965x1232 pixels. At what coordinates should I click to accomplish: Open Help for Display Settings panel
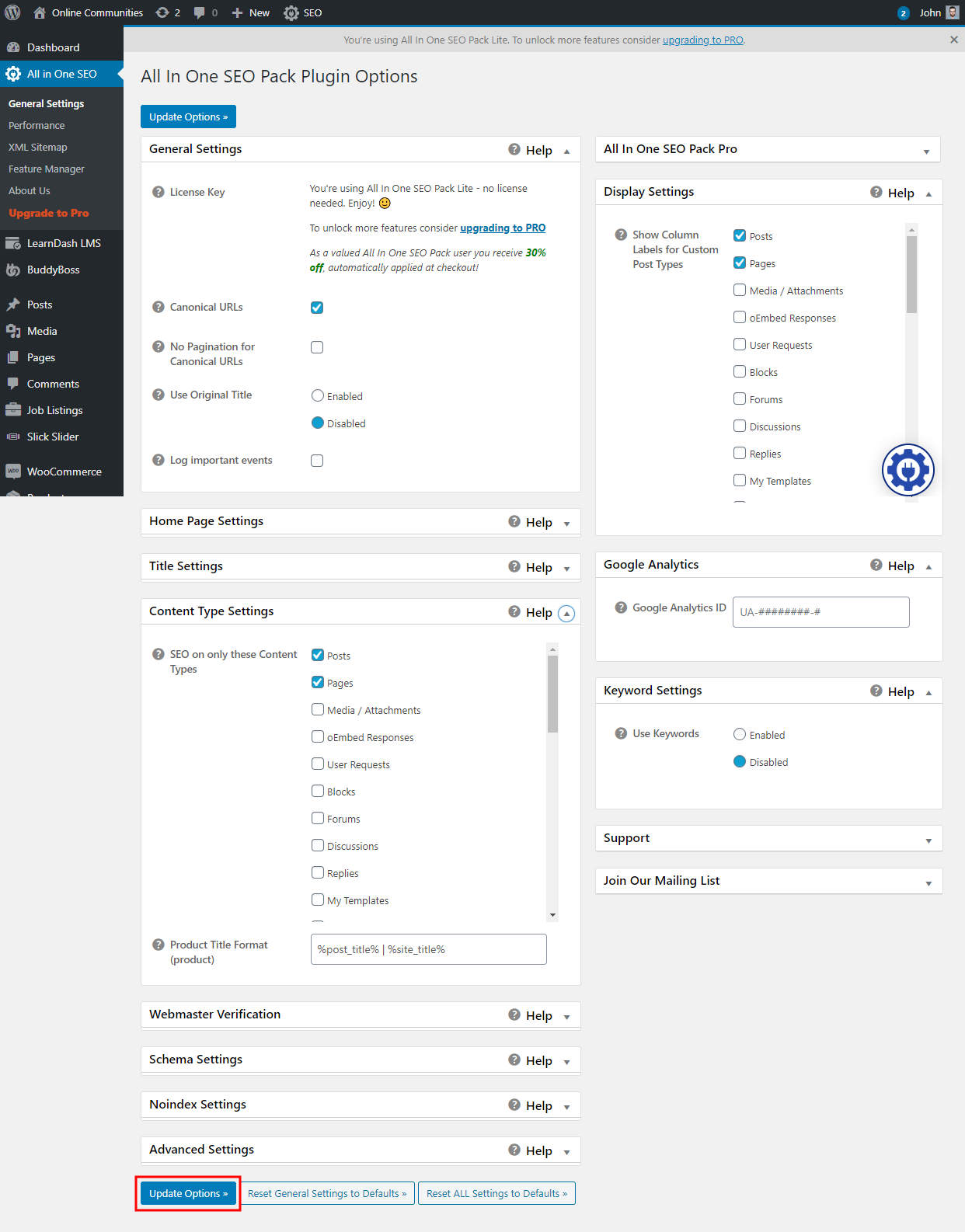click(x=892, y=193)
